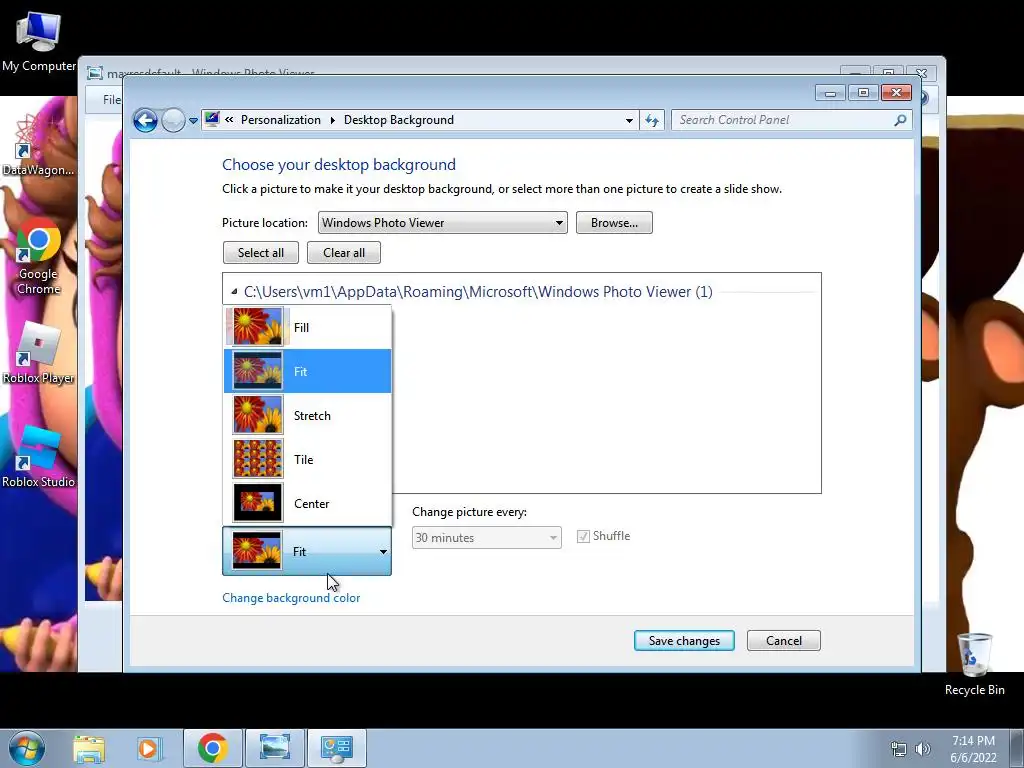Image resolution: width=1024 pixels, height=768 pixels.
Task: Open DataWagon desktop shortcut
Action: point(38,145)
